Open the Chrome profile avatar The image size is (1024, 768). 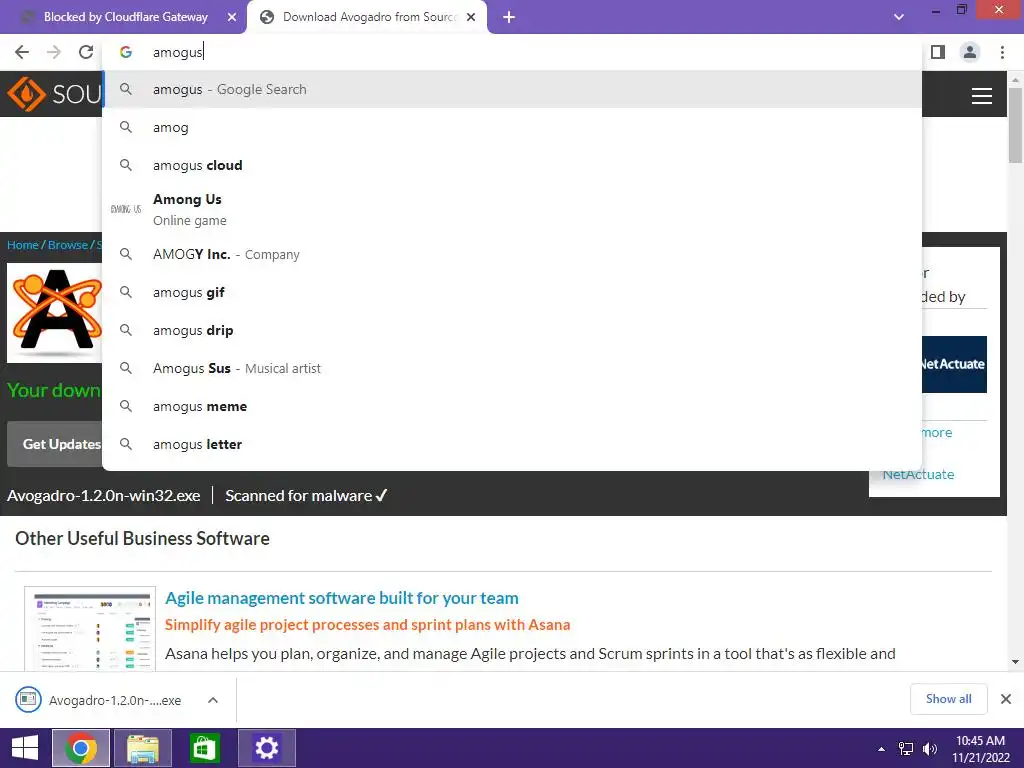click(x=970, y=52)
